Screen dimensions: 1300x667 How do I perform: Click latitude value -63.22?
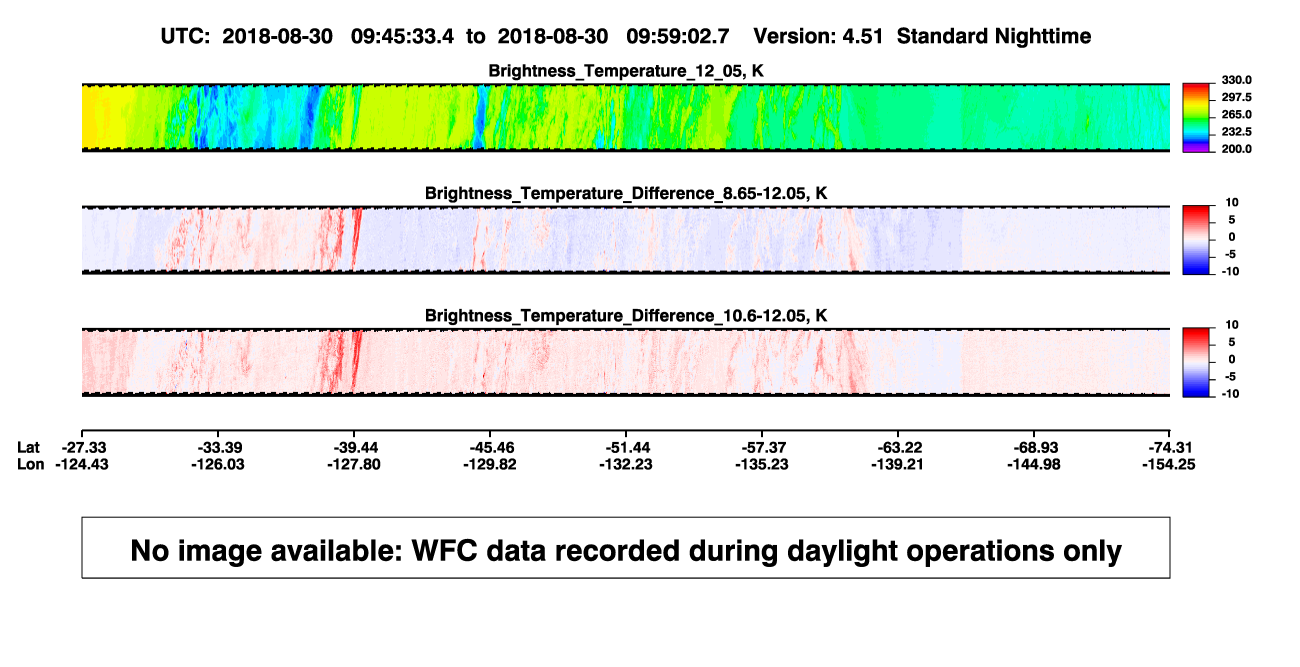coord(898,447)
